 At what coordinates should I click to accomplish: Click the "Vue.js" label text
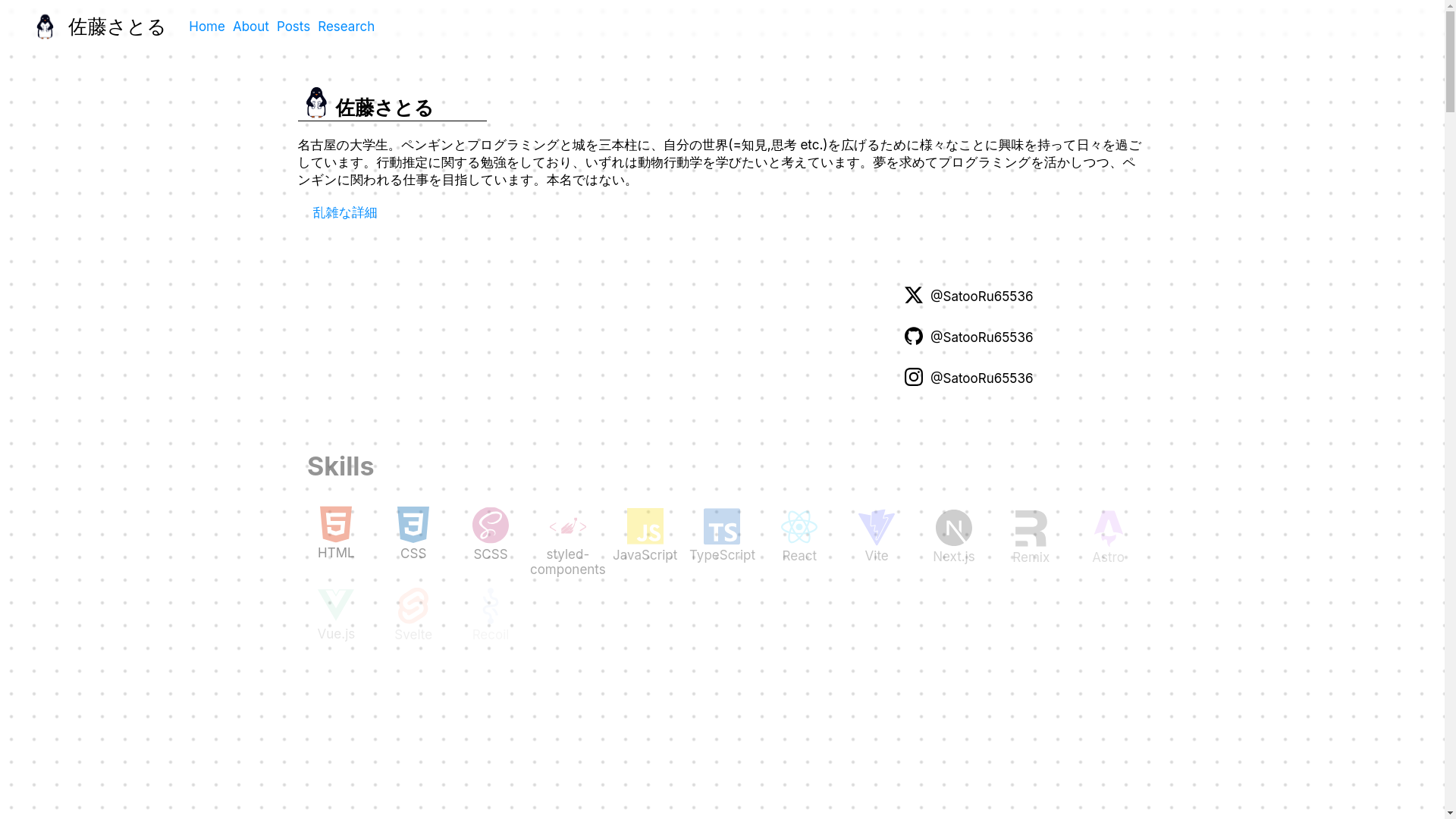(x=336, y=634)
